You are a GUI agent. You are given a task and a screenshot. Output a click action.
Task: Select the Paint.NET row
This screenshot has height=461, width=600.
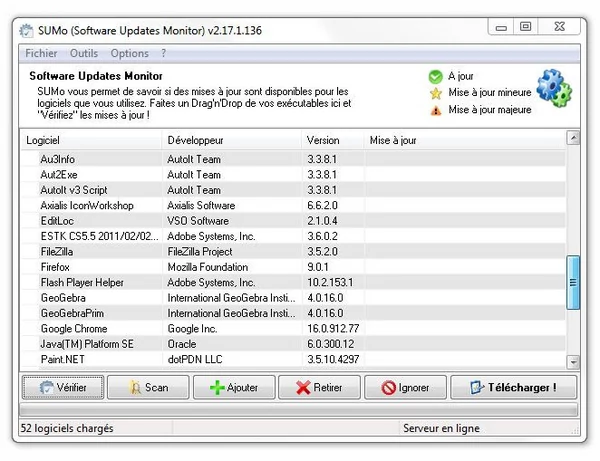[x=293, y=359]
